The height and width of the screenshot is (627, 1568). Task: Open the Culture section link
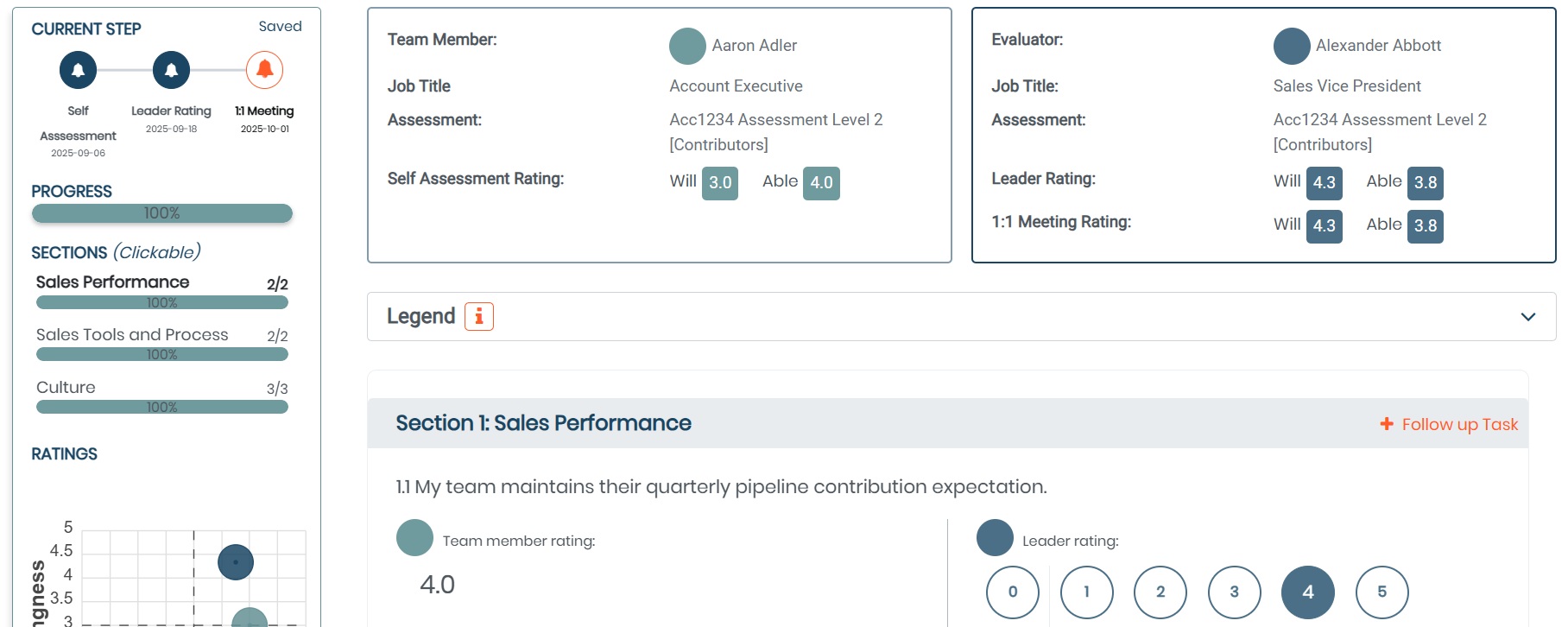(66, 388)
